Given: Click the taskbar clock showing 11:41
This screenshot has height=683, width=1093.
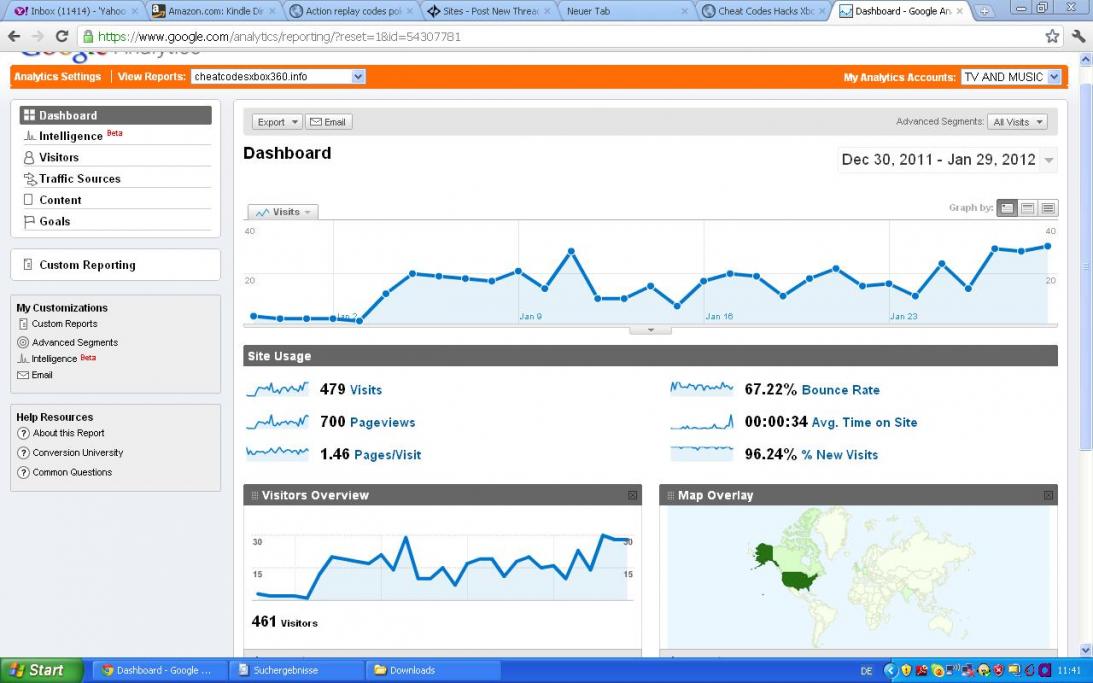Looking at the screenshot, I should pyautogui.click(x=1069, y=671).
